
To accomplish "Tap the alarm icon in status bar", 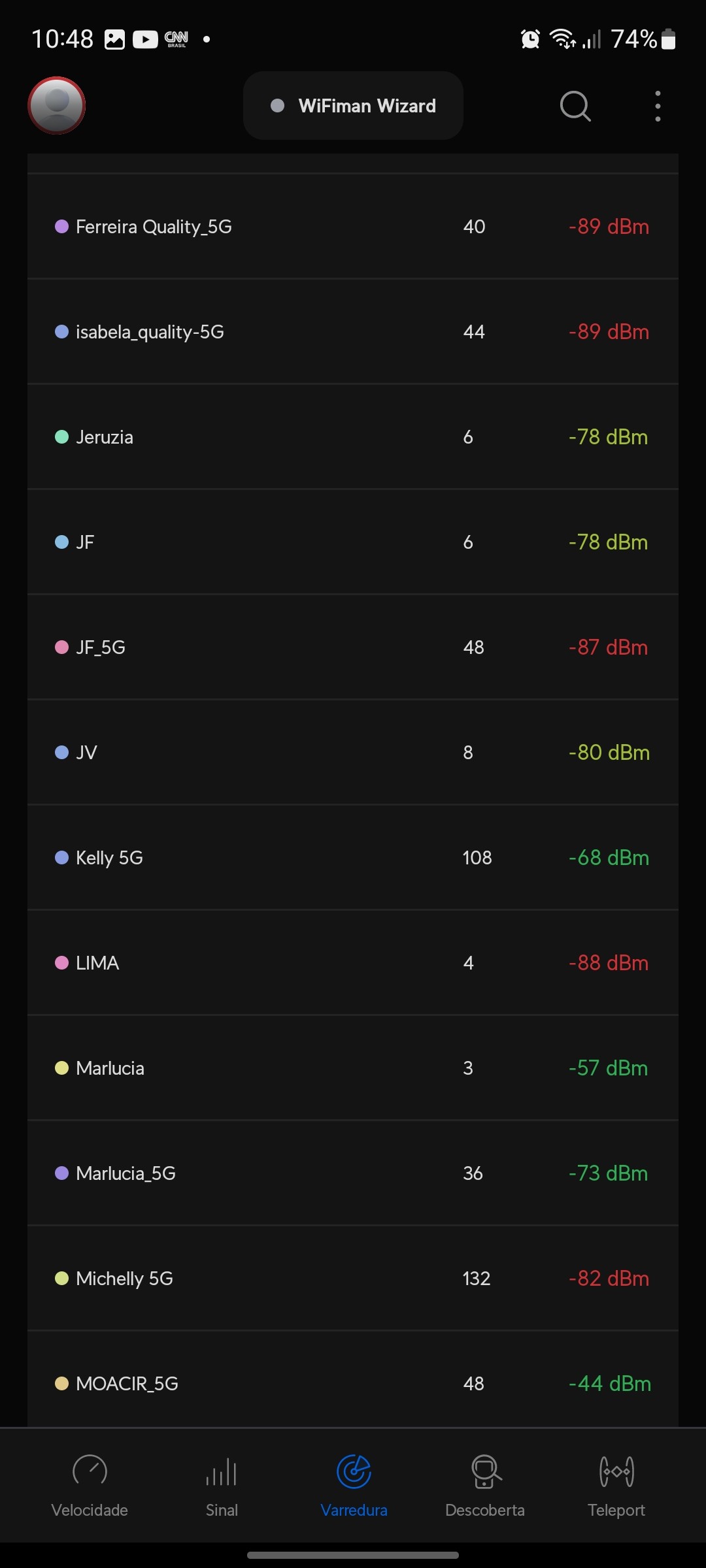I will 530,39.
